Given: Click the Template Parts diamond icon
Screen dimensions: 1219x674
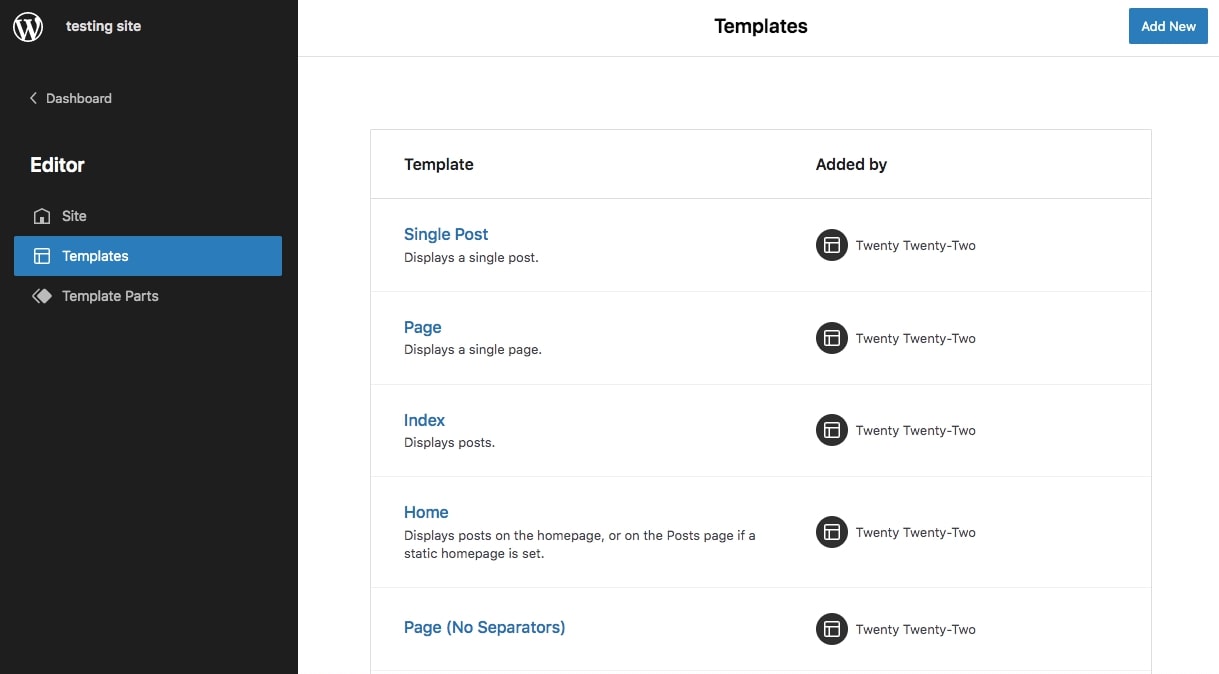Looking at the screenshot, I should (41, 295).
